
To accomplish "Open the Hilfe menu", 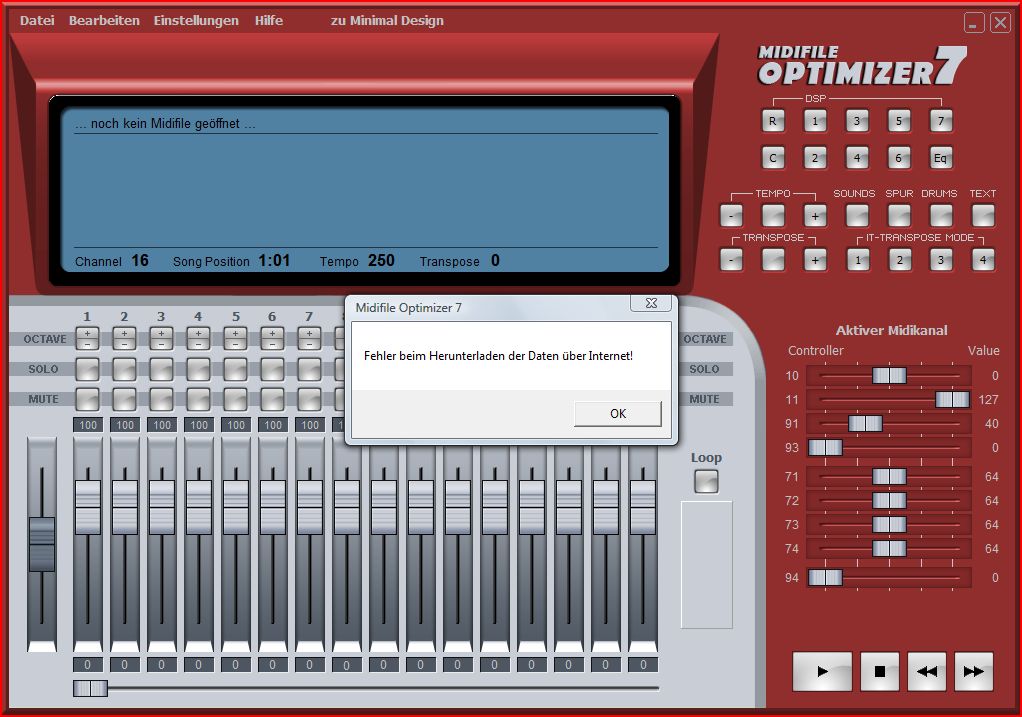I will 269,20.
